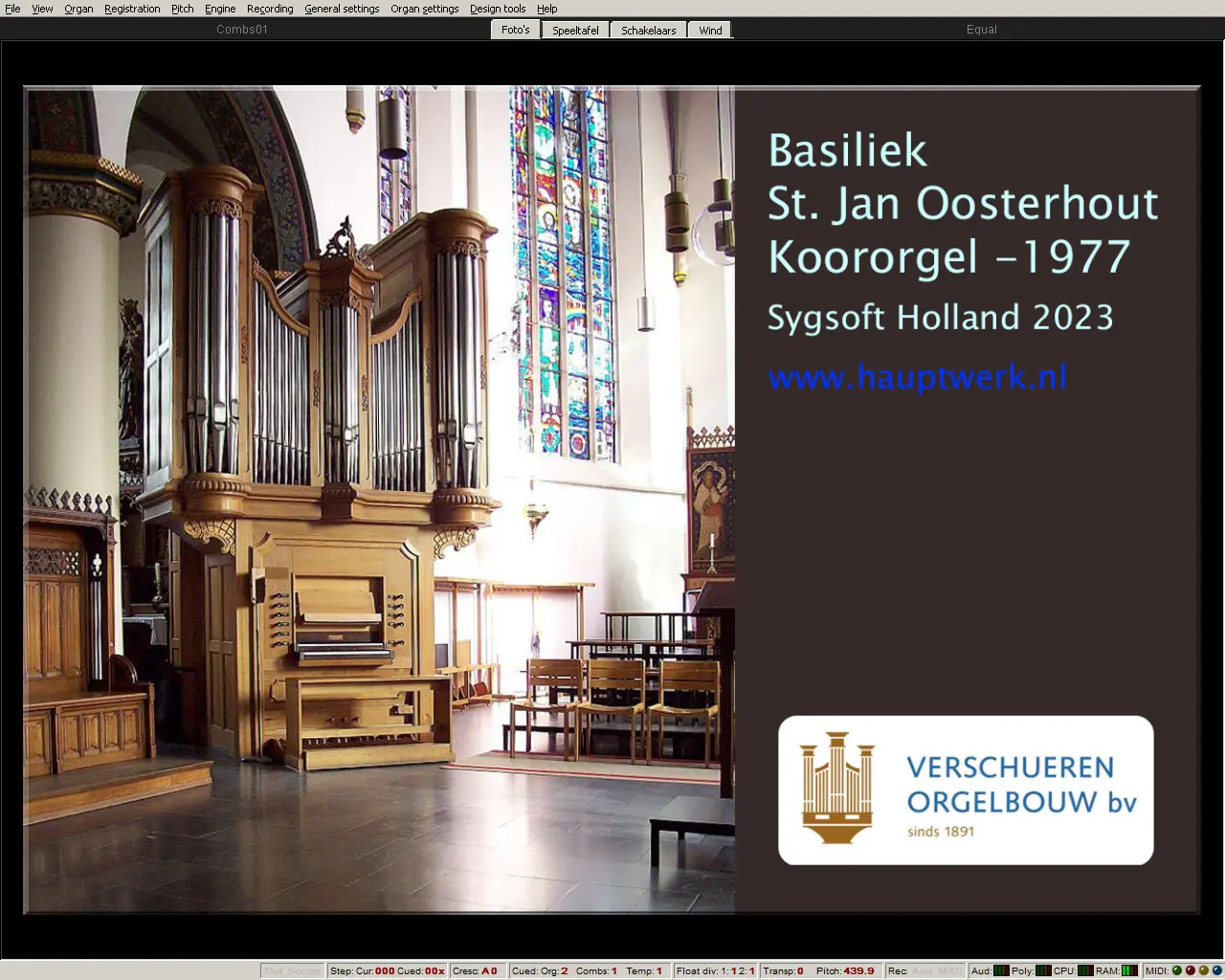Image resolution: width=1225 pixels, height=980 pixels.
Task: Open the www.hauptwerk.nl link
Action: (917, 377)
